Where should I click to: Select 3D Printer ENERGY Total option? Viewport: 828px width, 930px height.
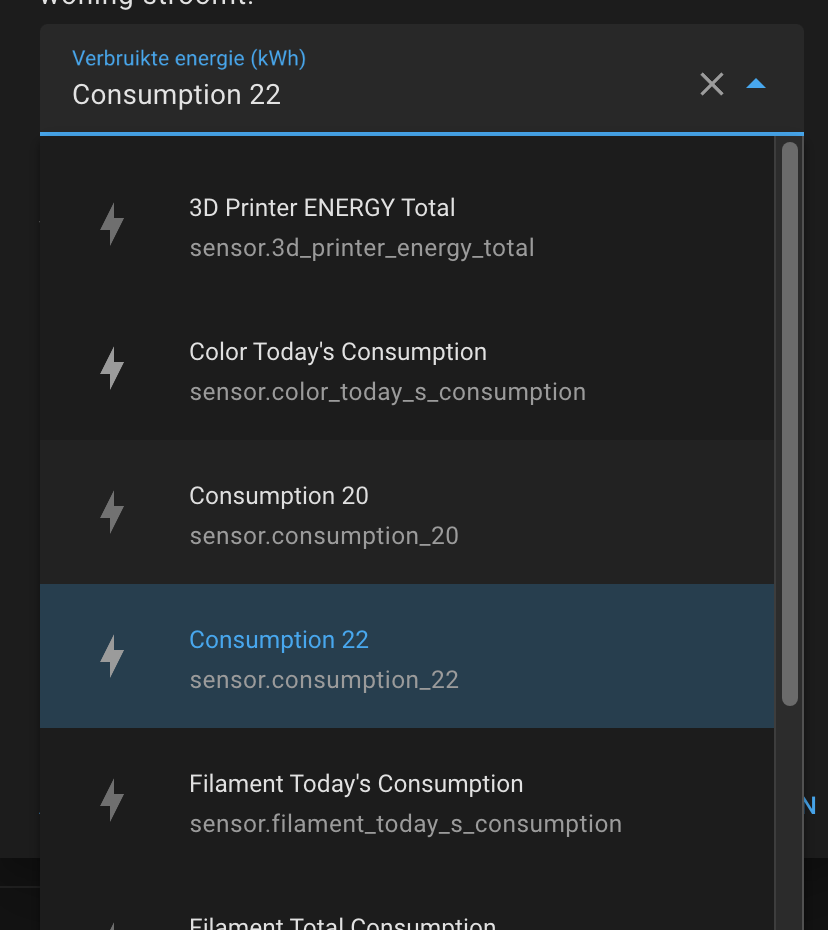click(322, 208)
